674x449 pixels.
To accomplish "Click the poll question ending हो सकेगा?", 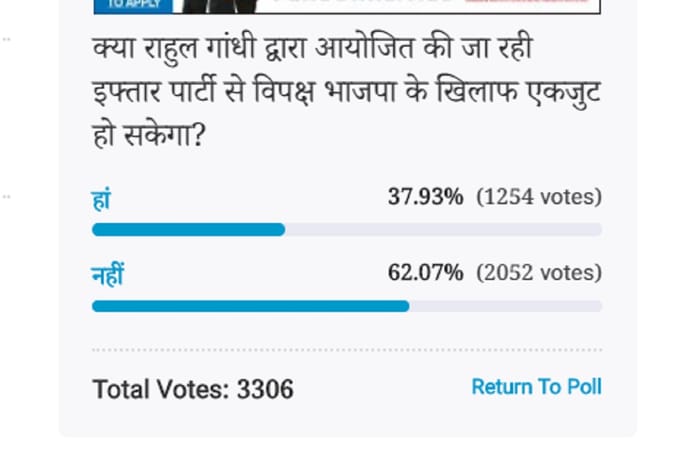I will tap(148, 132).
